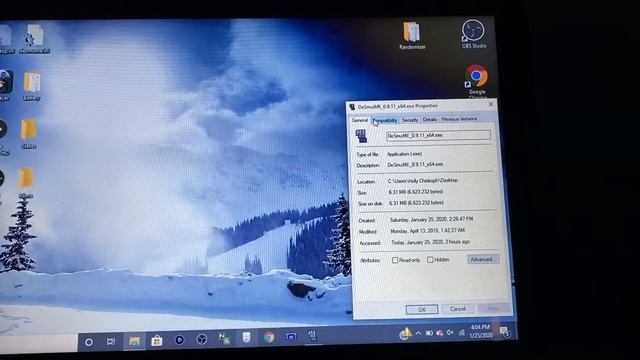Click the muted volume icon in the tray
The image size is (640, 360).
pyautogui.click(x=450, y=333)
